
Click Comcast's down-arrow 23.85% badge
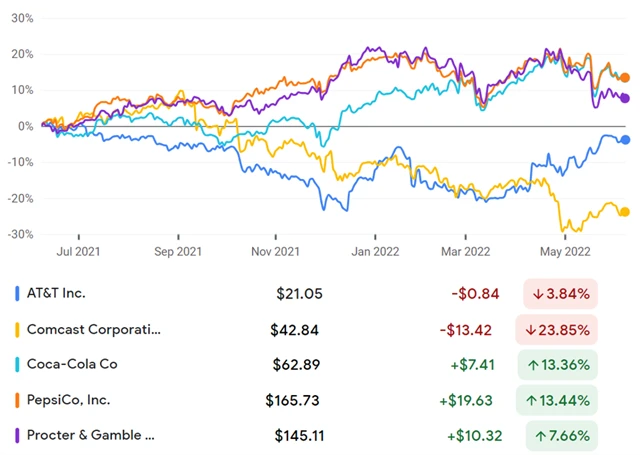pyautogui.click(x=559, y=329)
